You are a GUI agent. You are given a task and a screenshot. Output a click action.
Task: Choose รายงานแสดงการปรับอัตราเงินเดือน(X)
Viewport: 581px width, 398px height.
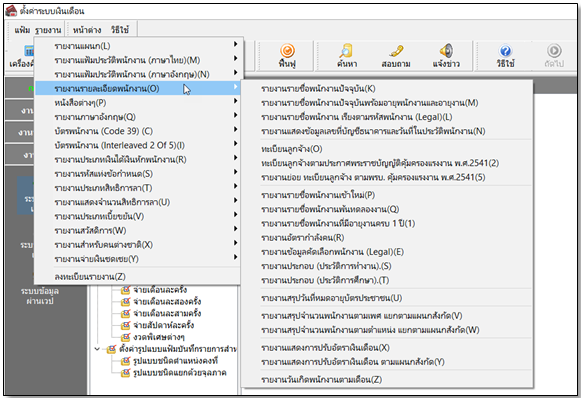[x=387, y=348]
